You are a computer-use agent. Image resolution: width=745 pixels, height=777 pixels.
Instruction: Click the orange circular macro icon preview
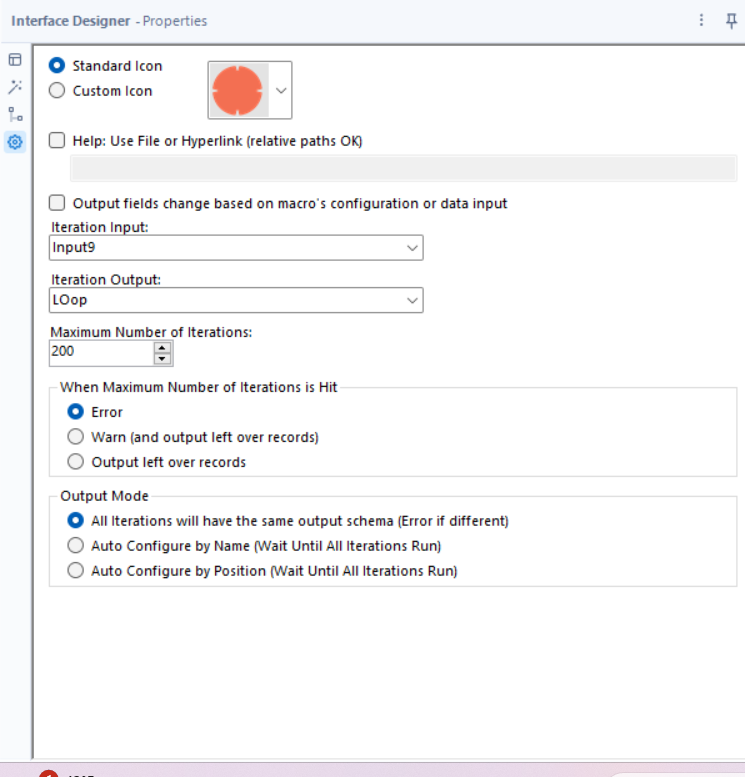pos(237,90)
